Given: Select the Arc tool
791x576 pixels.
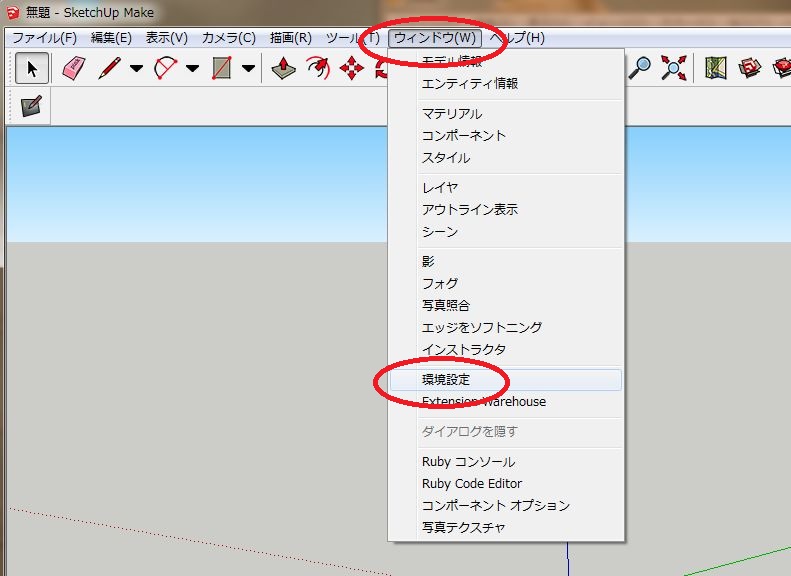Looking at the screenshot, I should pos(166,68).
